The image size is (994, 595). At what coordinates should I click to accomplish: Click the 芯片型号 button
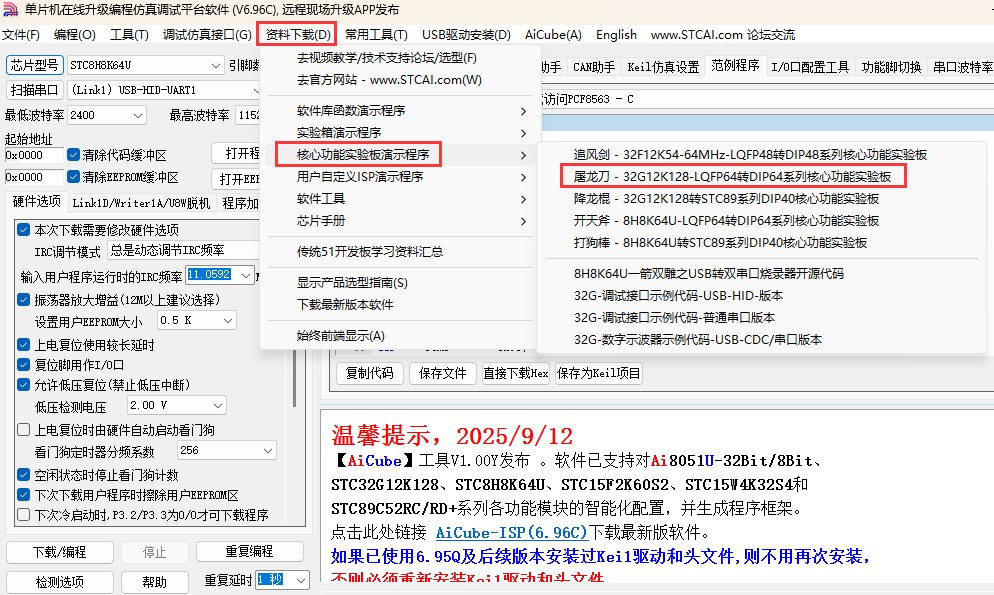pos(34,65)
